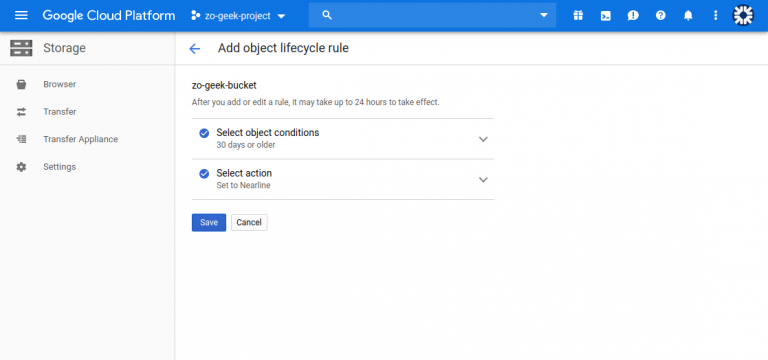Click the Select action heading
Viewport: 768px width, 360px height.
pos(244,173)
